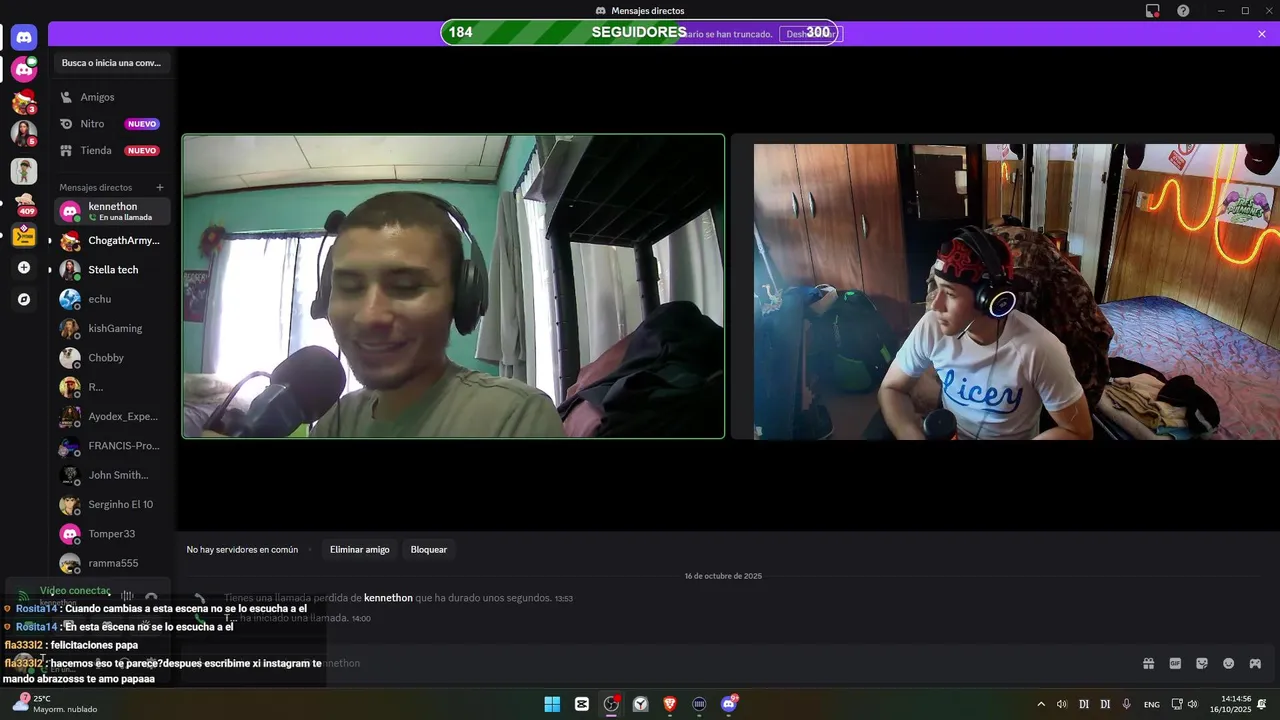
Task: Open Nitro page
Action: tap(112, 124)
